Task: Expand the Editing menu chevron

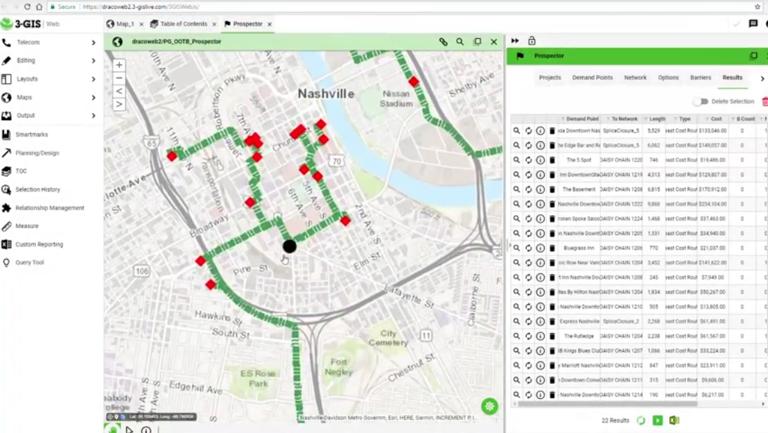Action: (93, 61)
